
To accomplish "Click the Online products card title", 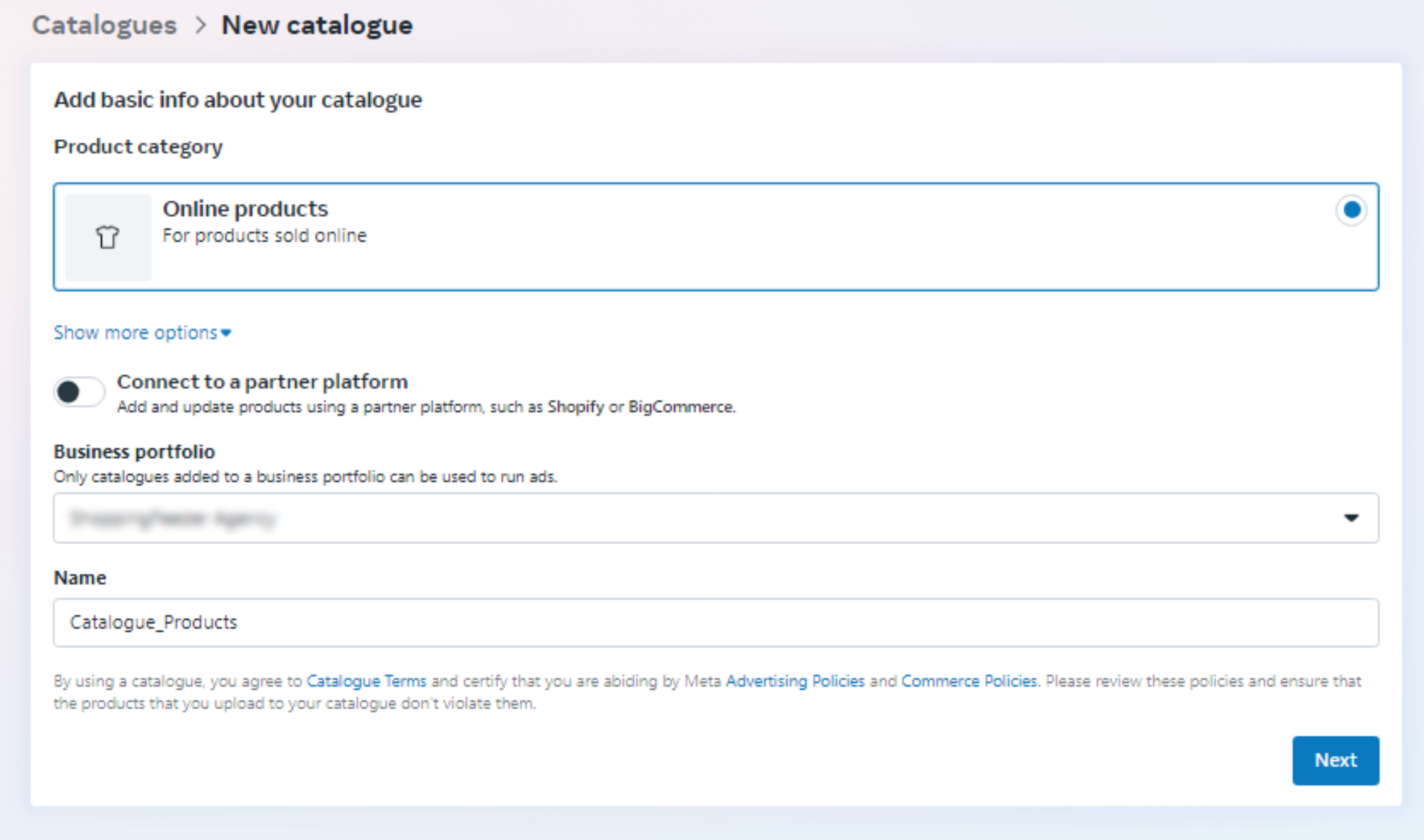I will pyautogui.click(x=245, y=209).
